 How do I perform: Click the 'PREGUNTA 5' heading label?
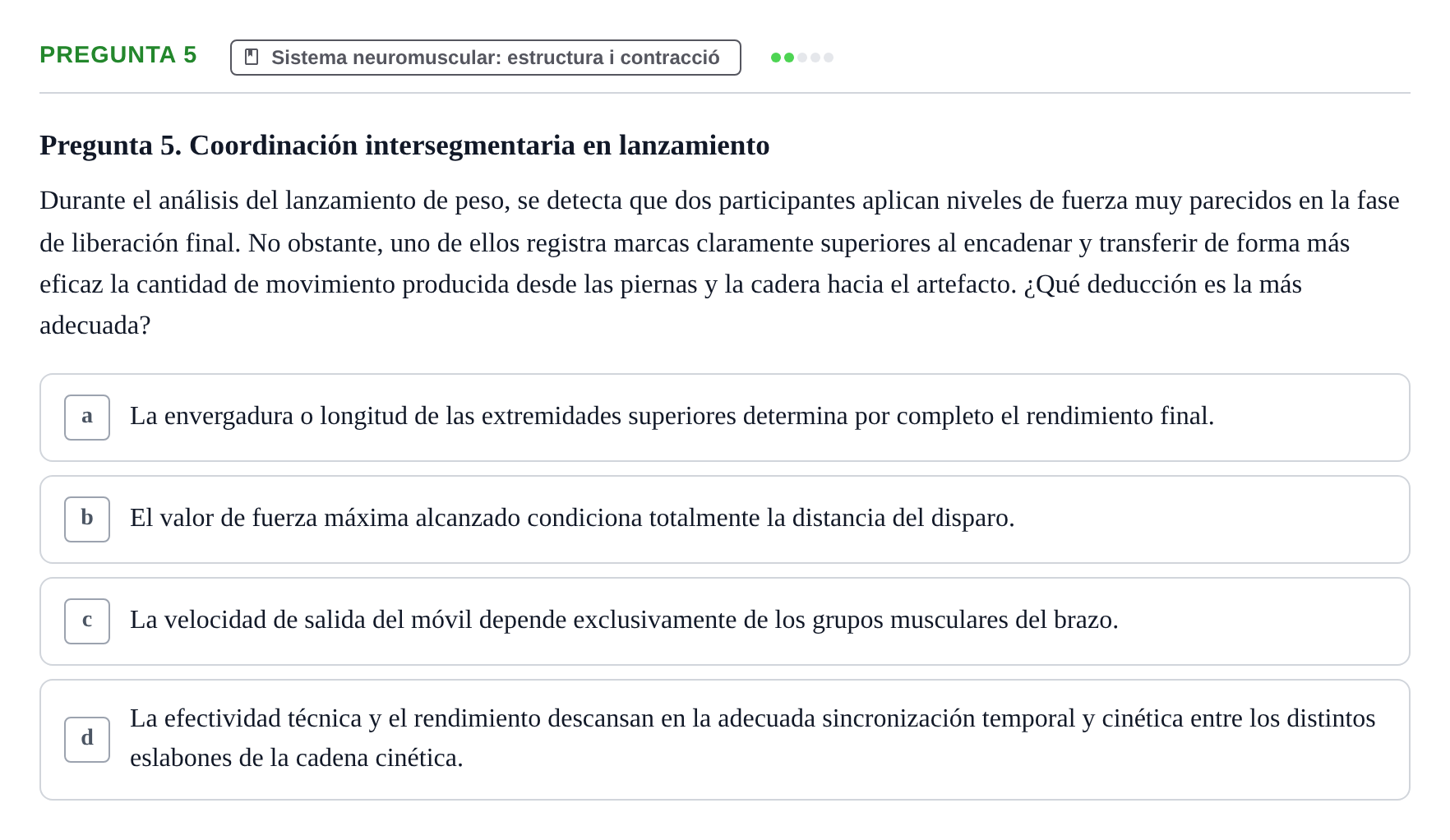coord(118,55)
